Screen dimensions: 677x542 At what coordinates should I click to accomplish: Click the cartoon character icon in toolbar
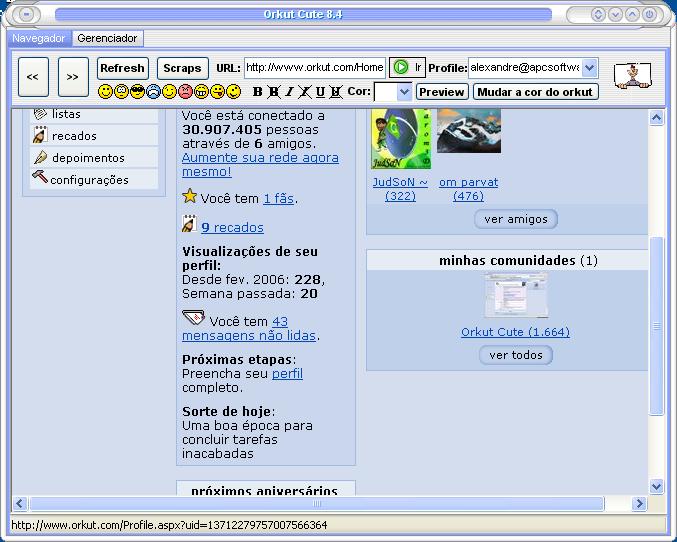[633, 76]
